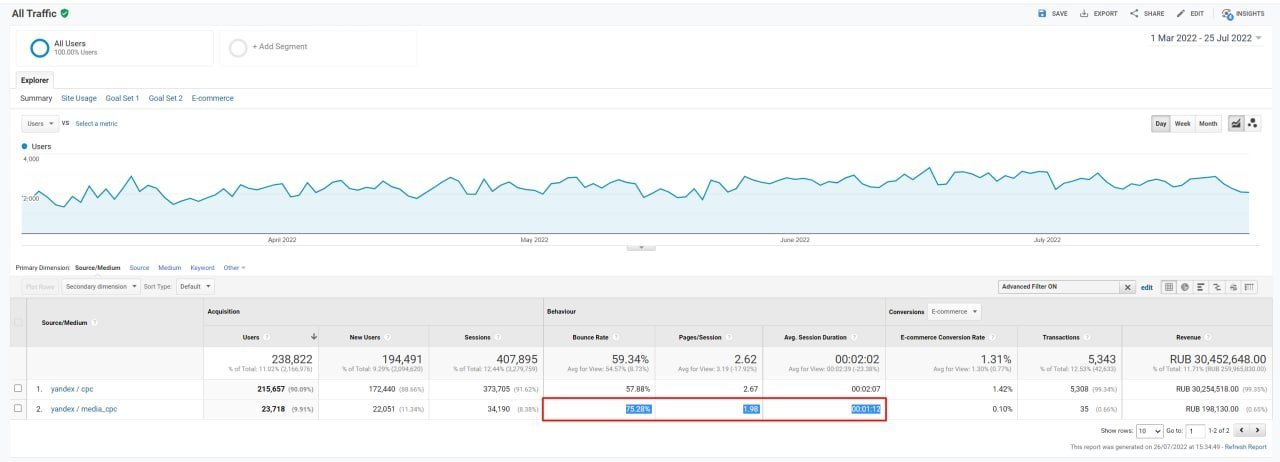The image size is (1280, 462).
Task: Expand the Other primary dimension menu
Action: click(234, 268)
